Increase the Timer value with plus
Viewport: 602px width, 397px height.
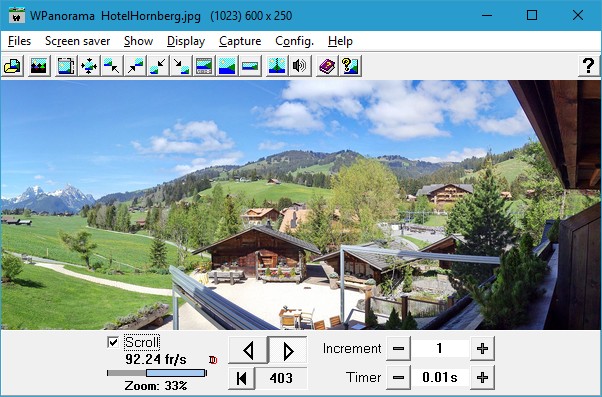(x=482, y=378)
